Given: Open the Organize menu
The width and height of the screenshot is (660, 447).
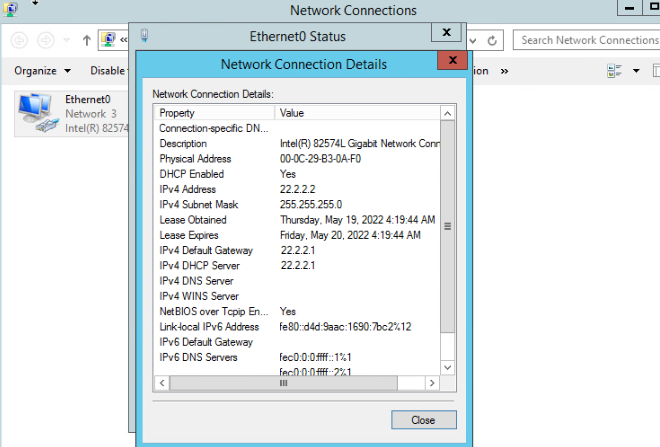Looking at the screenshot, I should 42,71.
